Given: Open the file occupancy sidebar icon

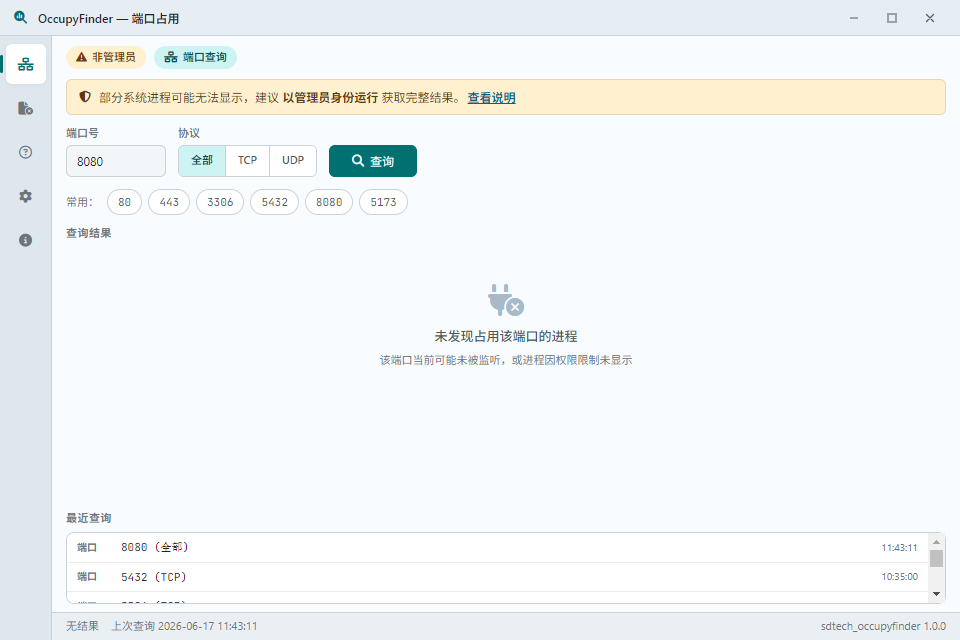Looking at the screenshot, I should point(26,108).
